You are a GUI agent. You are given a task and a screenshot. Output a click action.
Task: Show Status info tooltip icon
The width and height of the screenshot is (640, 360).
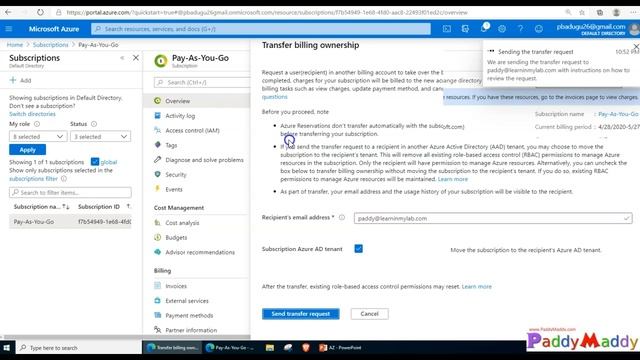(x=94, y=124)
